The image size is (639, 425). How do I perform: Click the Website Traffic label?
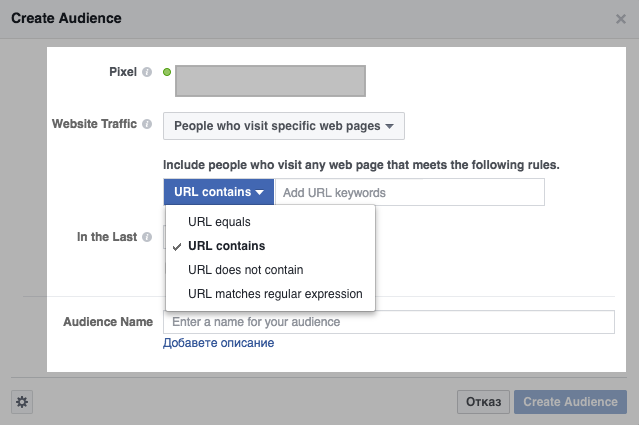95,124
